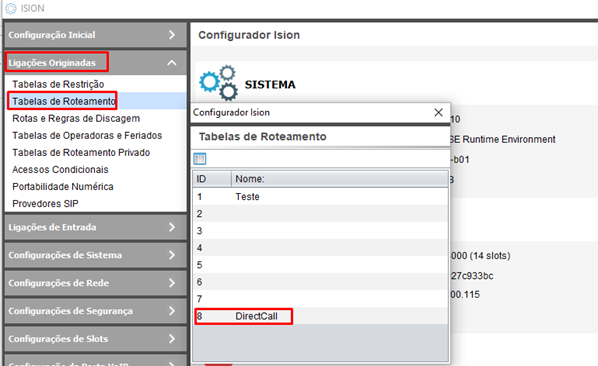Open Portabilidade Numérica
The width and height of the screenshot is (598, 366).
point(63,186)
